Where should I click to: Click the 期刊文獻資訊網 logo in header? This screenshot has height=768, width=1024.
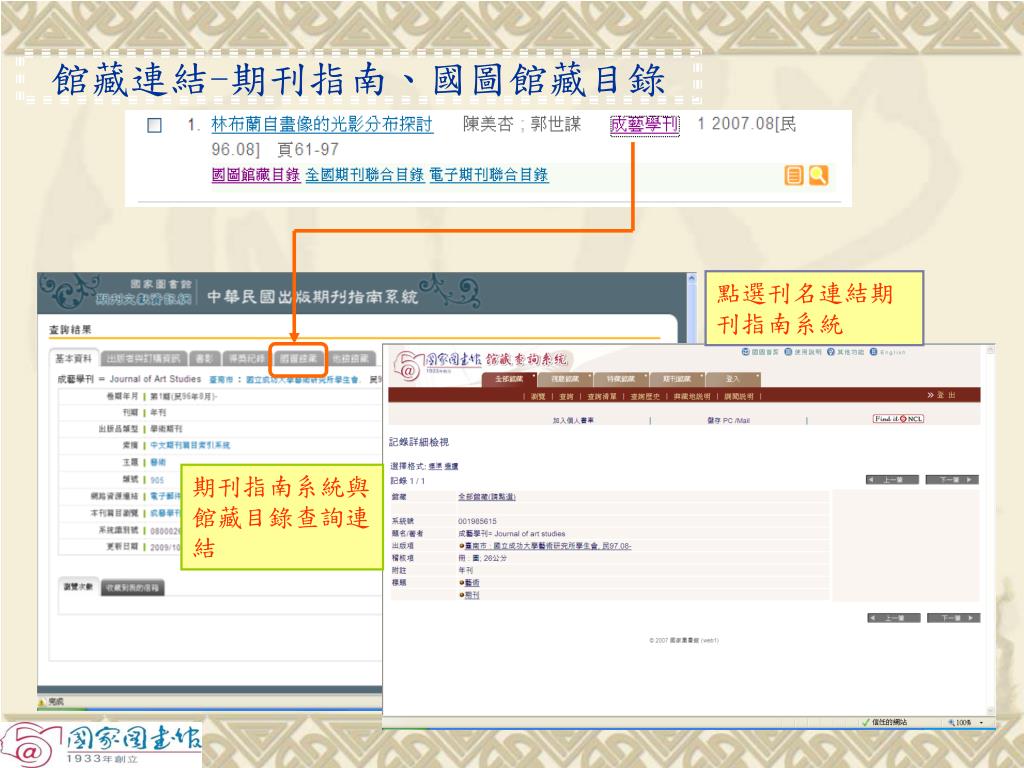[145, 300]
